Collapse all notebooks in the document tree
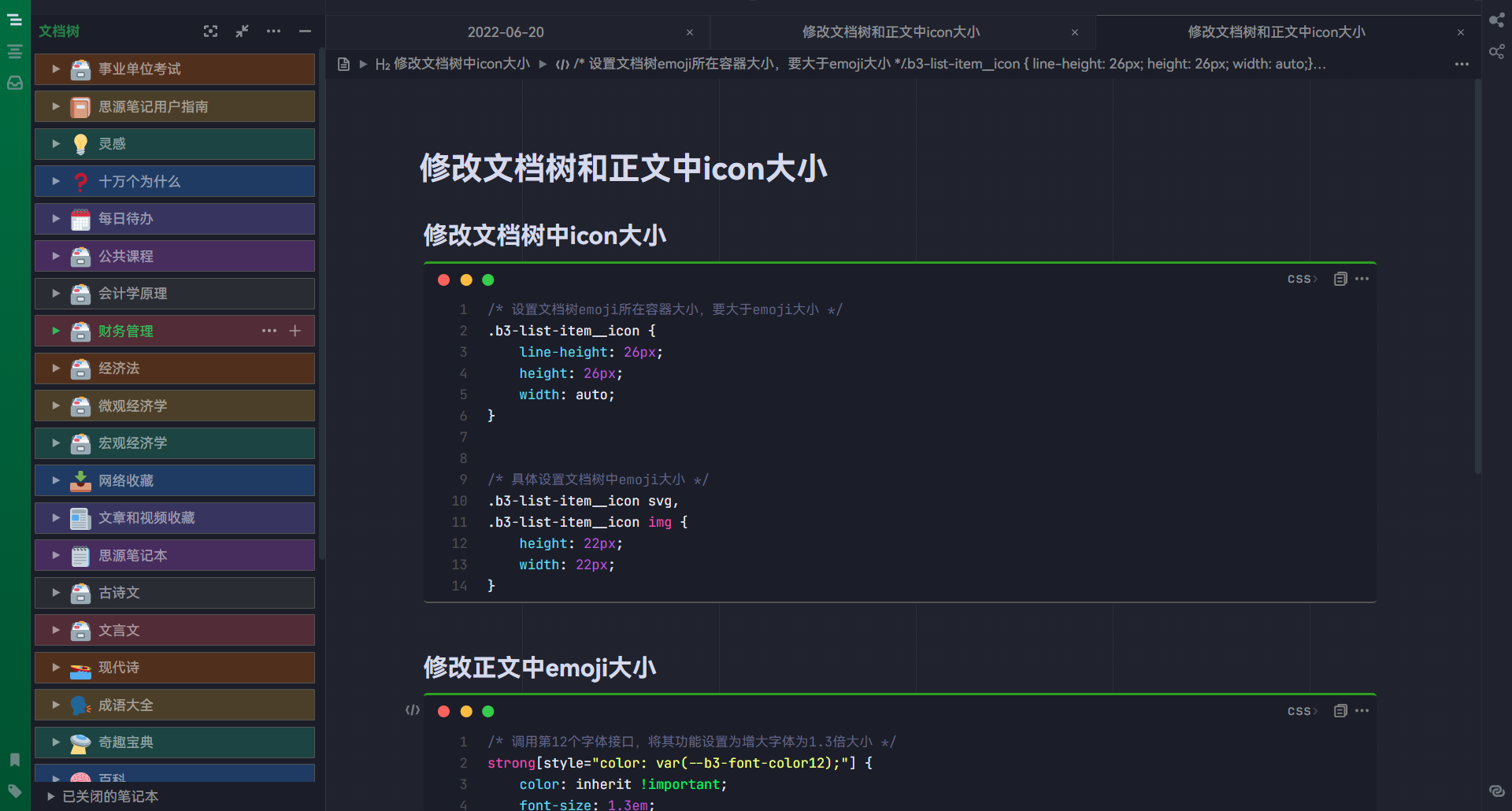The width and height of the screenshot is (1512, 811). coord(242,31)
